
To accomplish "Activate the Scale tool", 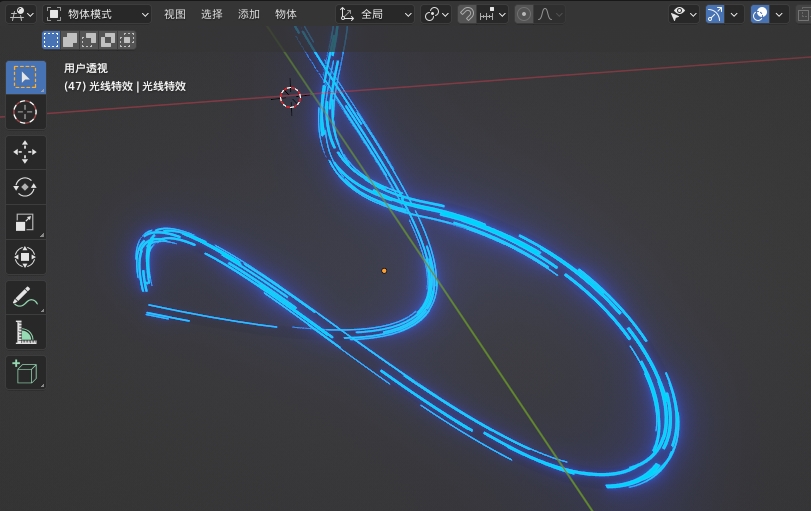I will click(x=25, y=222).
